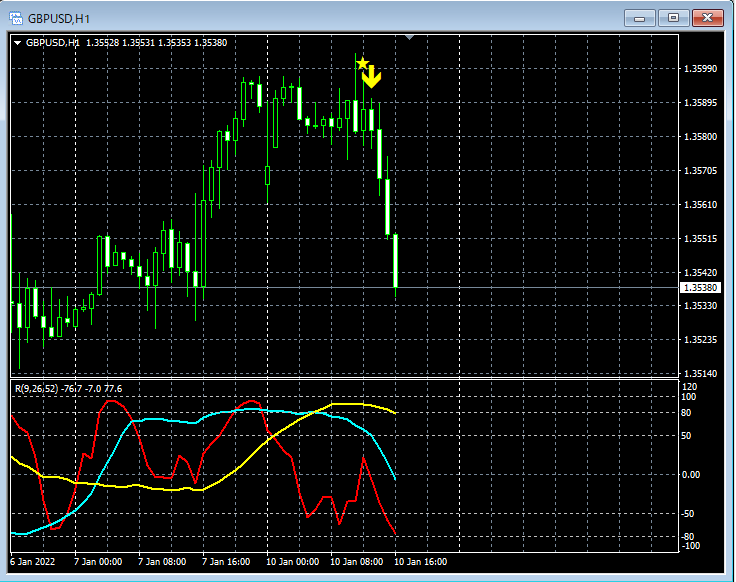Click the 1.35235 price scale label
Image resolution: width=736 pixels, height=582 pixels.
pos(700,339)
